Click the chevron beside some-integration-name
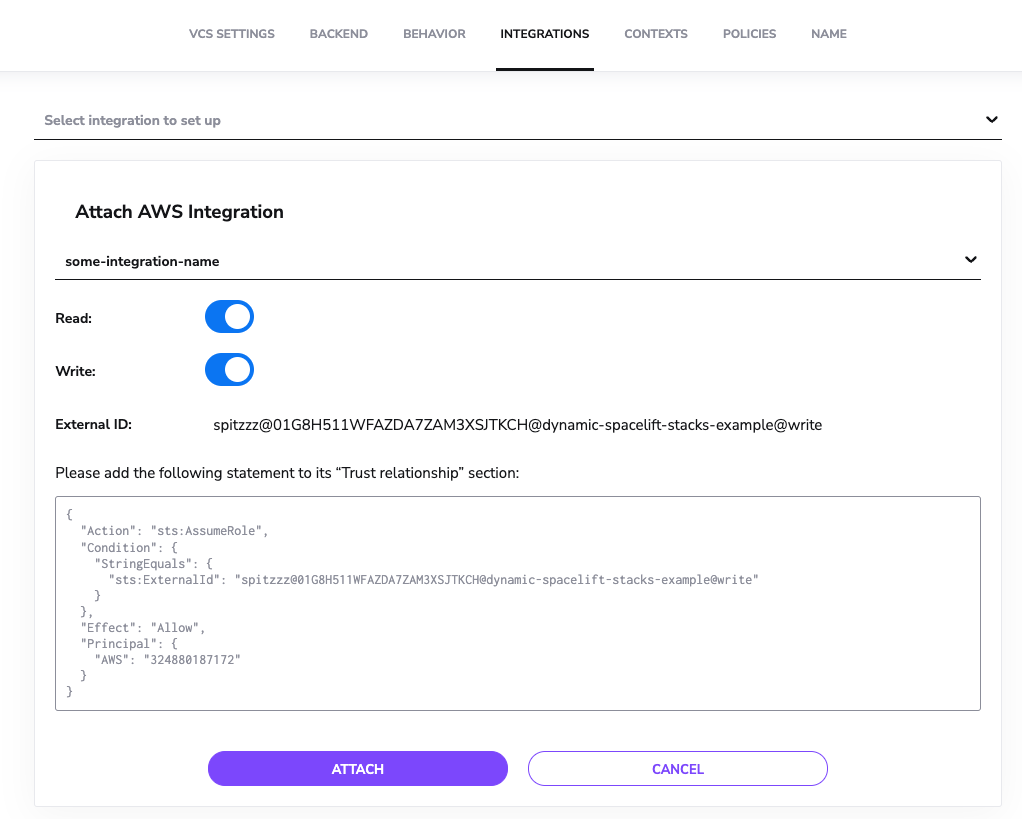The image size is (1022, 819). tap(970, 260)
